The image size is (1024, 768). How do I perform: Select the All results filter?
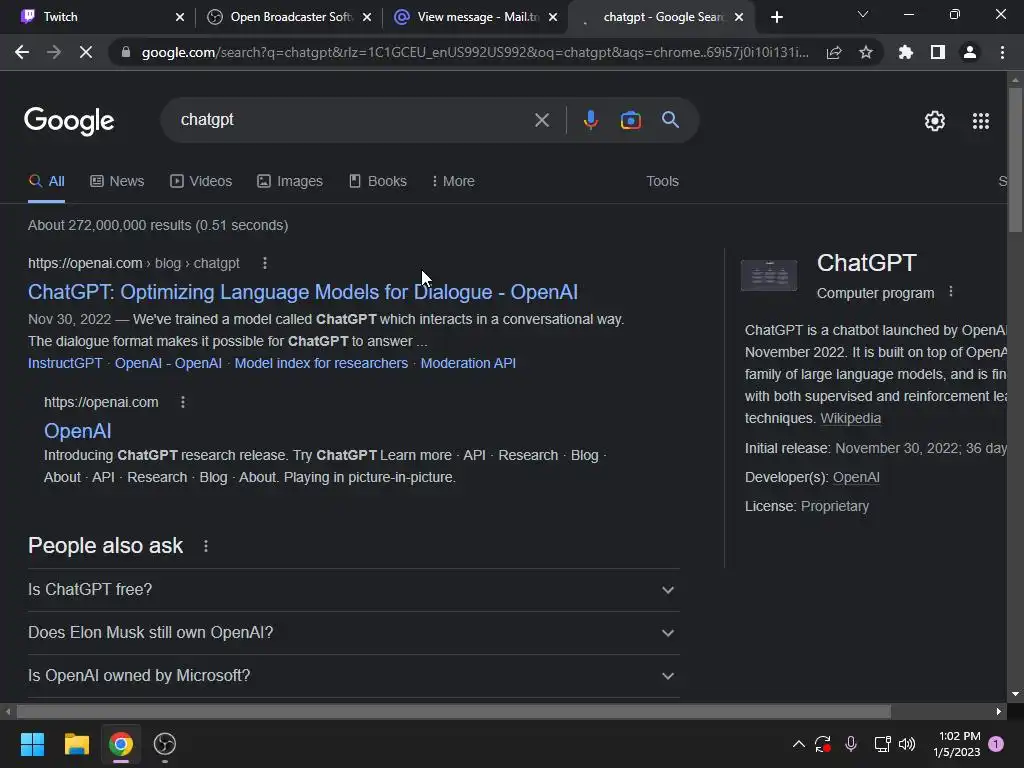[x=46, y=181]
